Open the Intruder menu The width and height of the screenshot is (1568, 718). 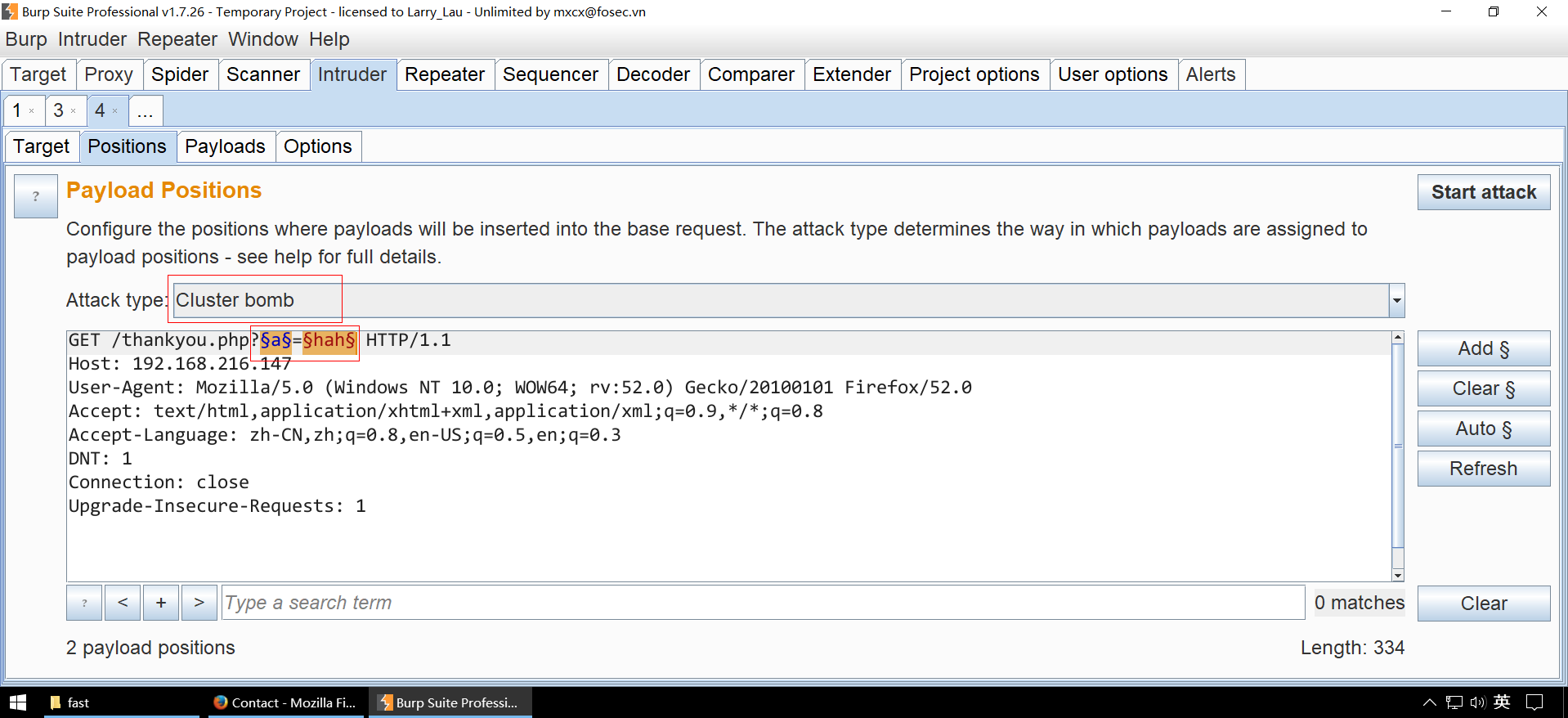pyautogui.click(x=92, y=39)
